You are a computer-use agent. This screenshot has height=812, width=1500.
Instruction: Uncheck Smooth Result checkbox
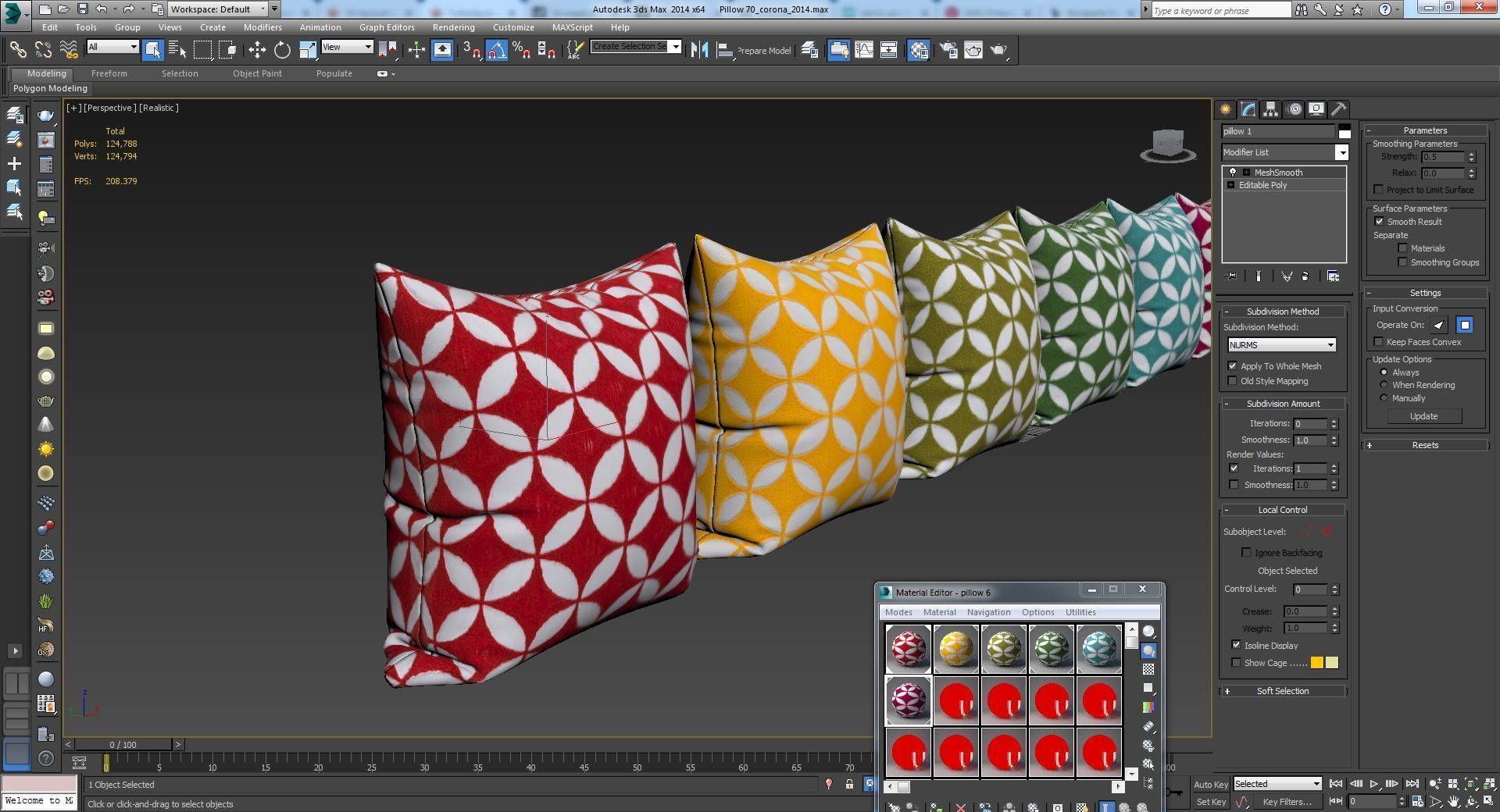(1380, 222)
